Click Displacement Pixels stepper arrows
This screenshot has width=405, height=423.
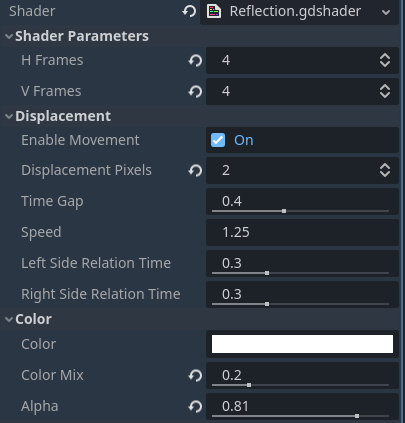point(385,170)
